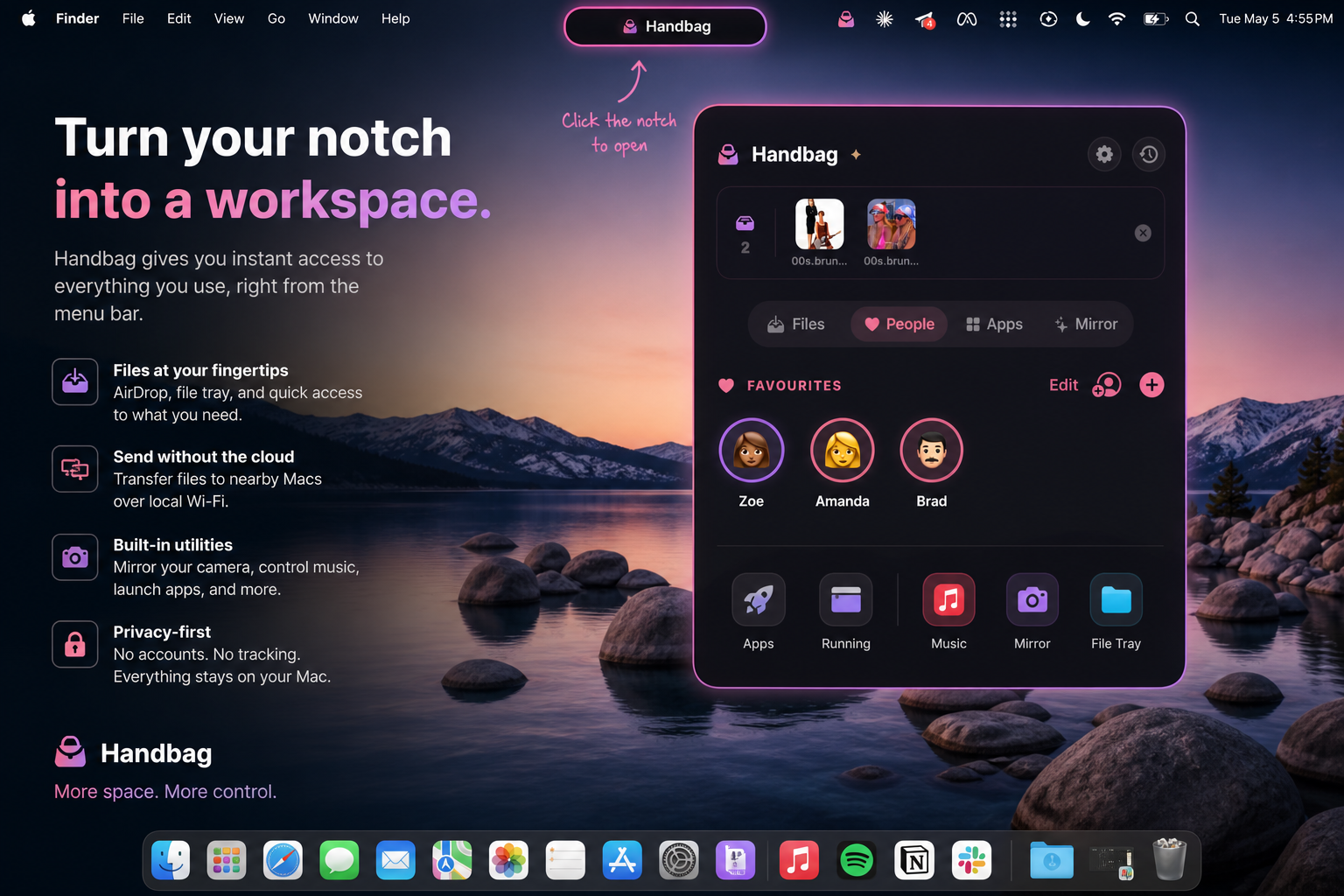Click "Files at your fingertips" text

[x=200, y=370]
